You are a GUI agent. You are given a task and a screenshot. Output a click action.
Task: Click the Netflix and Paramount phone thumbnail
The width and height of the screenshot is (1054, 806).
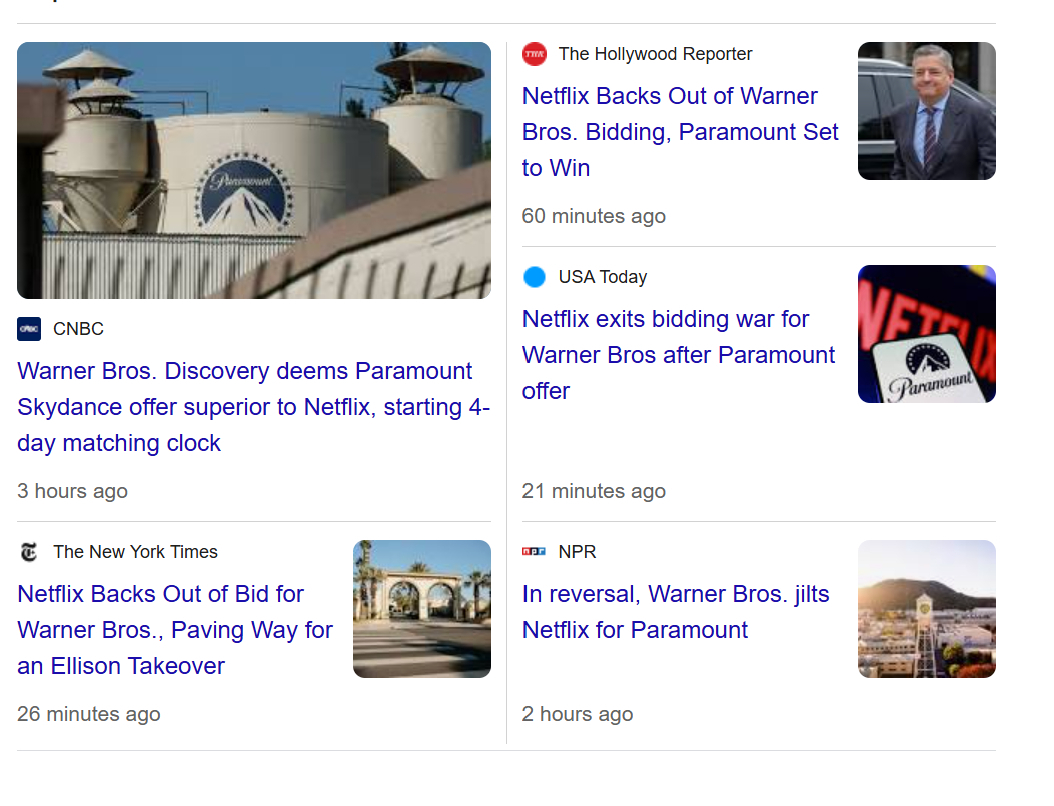[926, 334]
